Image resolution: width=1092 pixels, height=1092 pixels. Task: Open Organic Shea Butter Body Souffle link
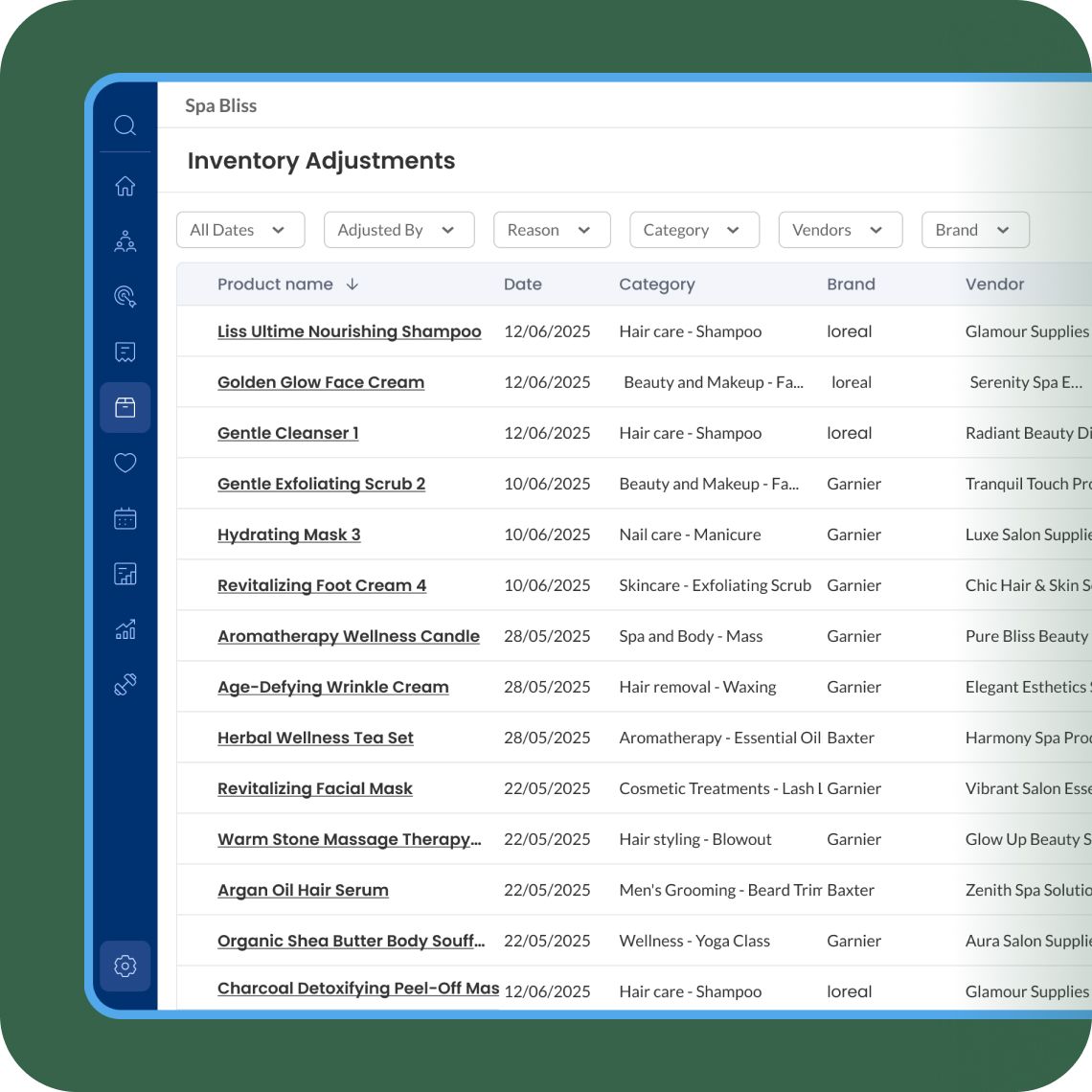tap(351, 942)
